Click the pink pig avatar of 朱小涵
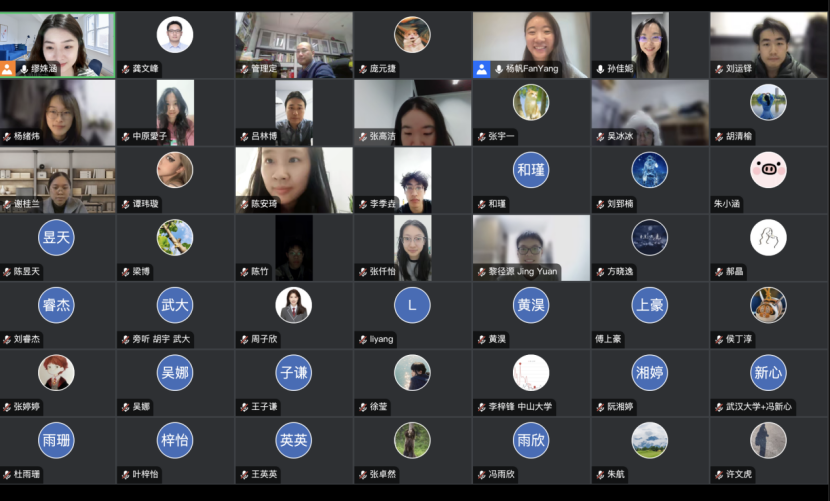The width and height of the screenshot is (830, 501). click(768, 169)
